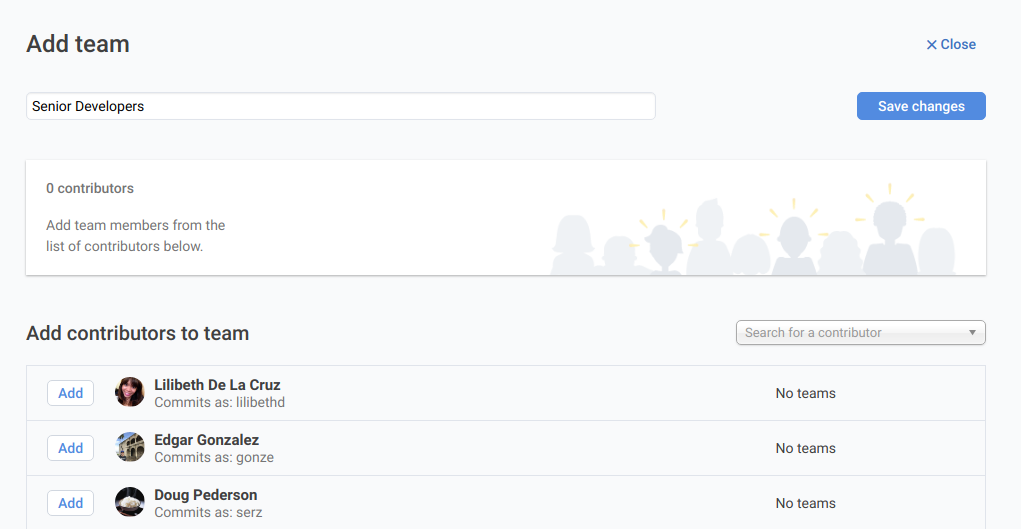Add Doug Pederson to the team
This screenshot has width=1021, height=529.
coord(70,503)
